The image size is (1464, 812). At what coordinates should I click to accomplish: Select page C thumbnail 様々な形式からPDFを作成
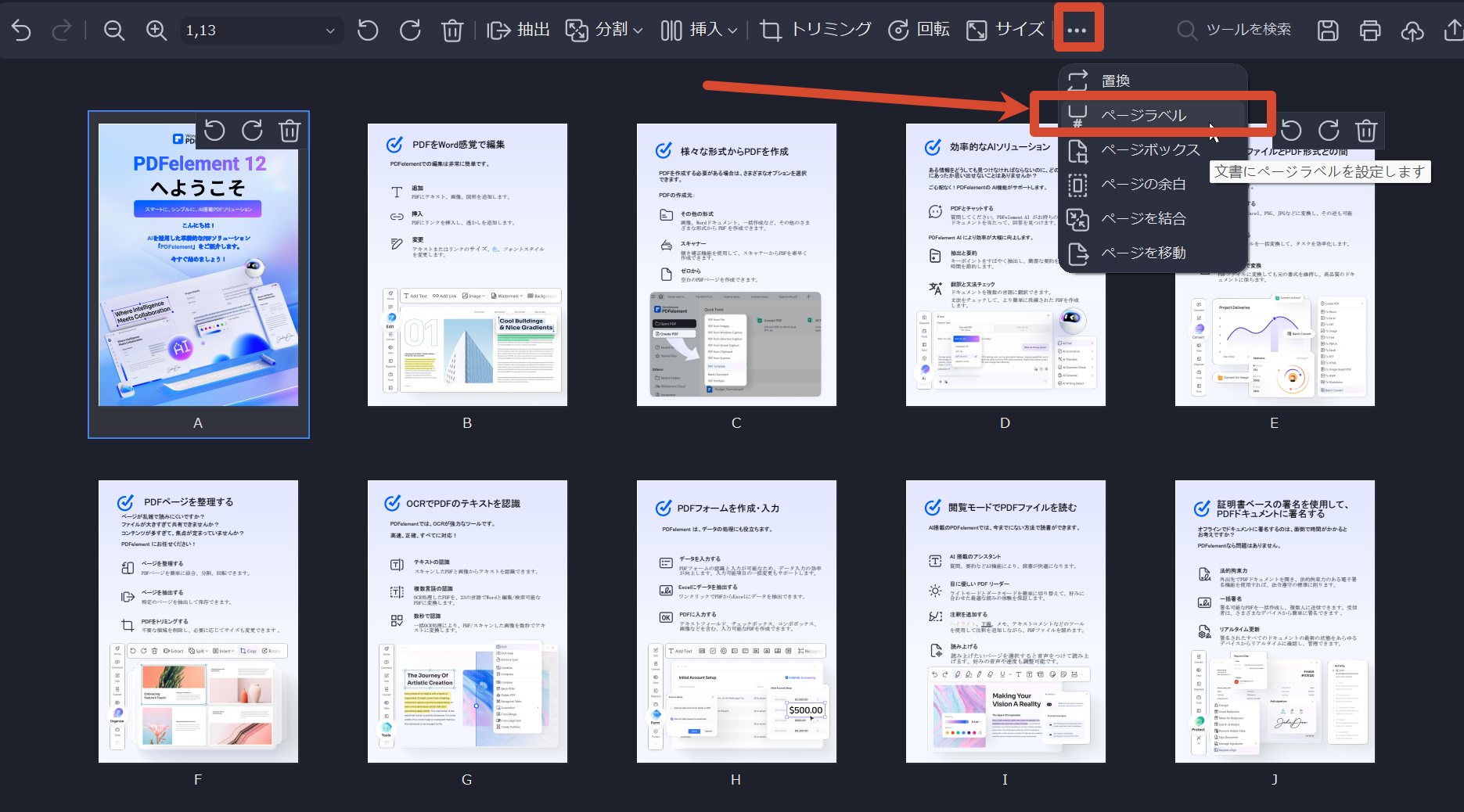coord(736,264)
